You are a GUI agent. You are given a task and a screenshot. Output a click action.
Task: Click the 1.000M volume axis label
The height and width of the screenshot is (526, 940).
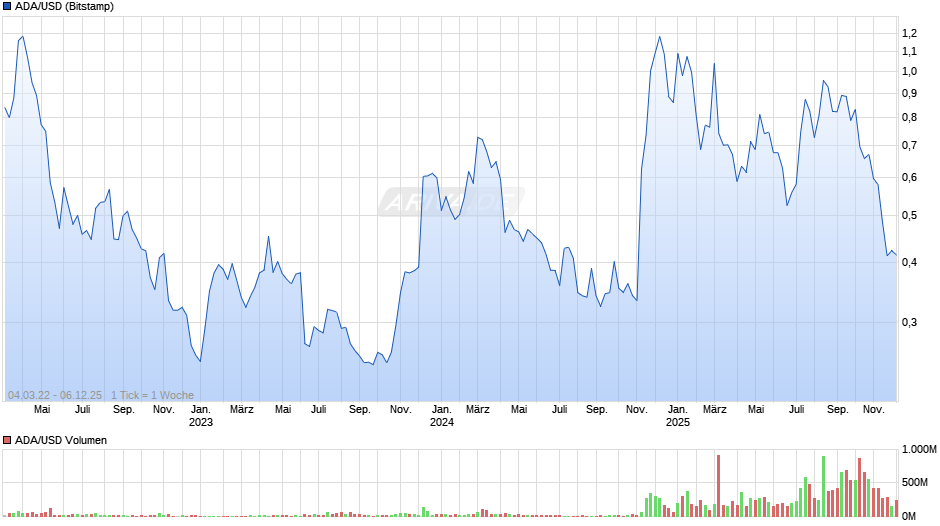pos(919,449)
